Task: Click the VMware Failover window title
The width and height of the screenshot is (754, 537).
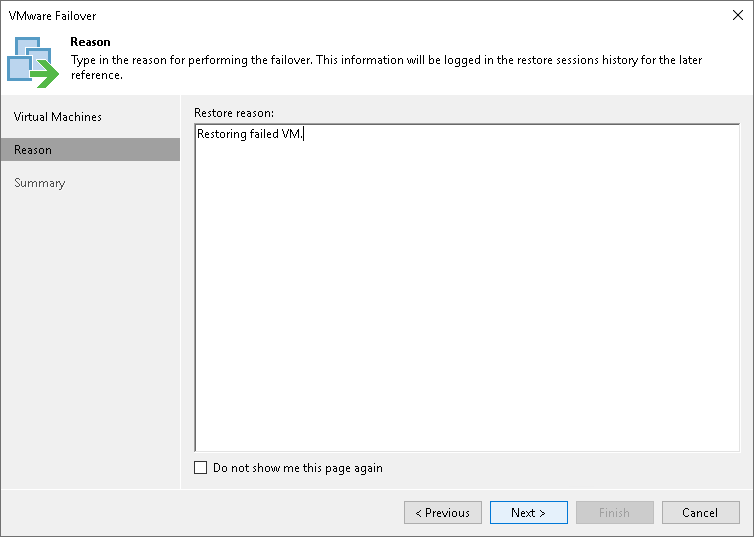Action: 52,16
